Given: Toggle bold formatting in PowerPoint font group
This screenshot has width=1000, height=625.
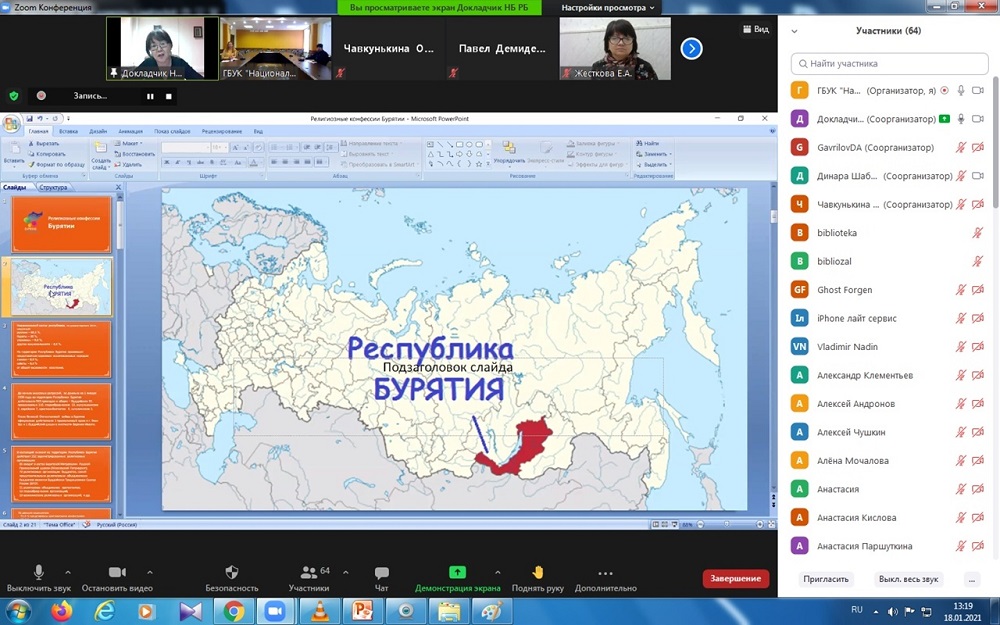Looking at the screenshot, I should (x=166, y=163).
